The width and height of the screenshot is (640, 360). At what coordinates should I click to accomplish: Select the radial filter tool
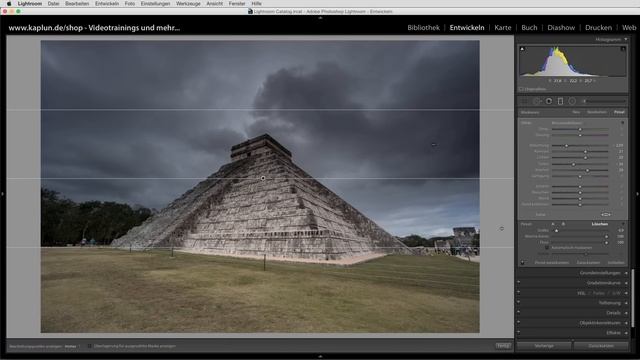click(572, 101)
